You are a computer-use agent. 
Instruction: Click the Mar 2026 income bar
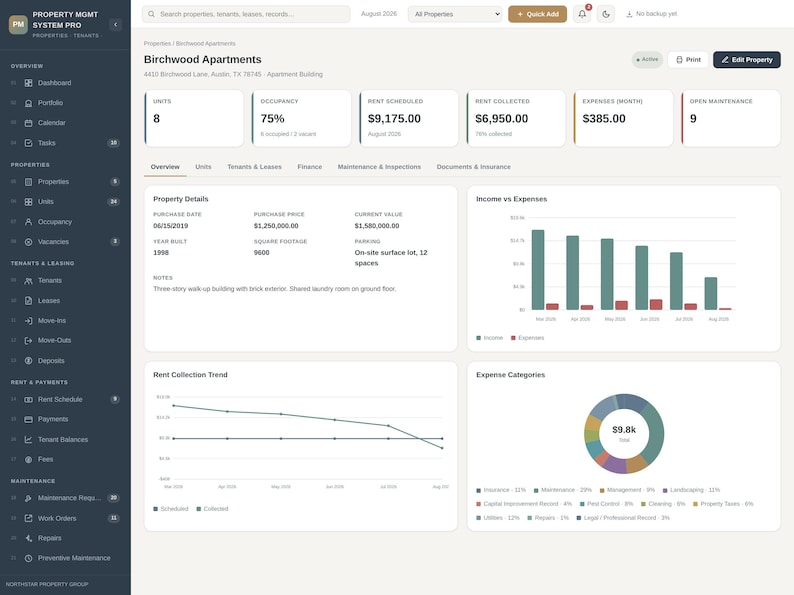point(538,270)
